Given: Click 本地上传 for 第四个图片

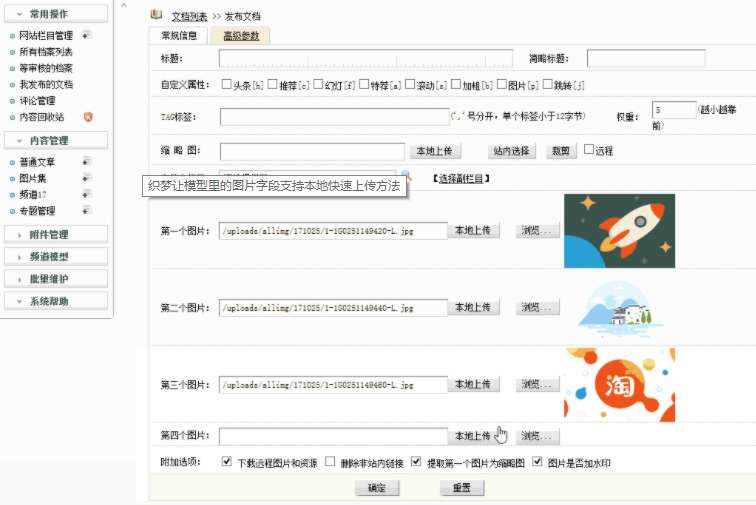Looking at the screenshot, I should (x=473, y=436).
